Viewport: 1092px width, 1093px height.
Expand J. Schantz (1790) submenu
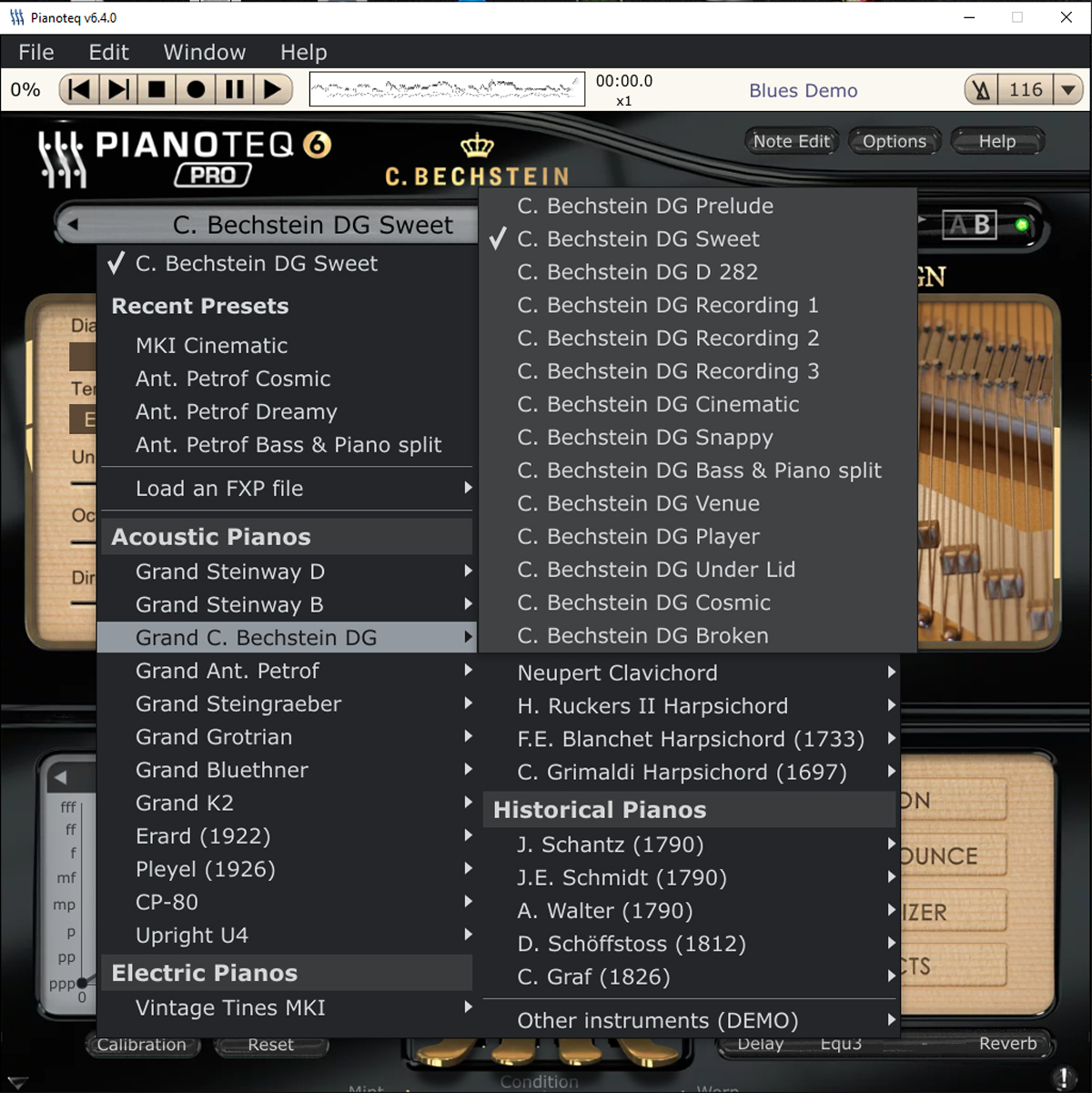[691, 845]
